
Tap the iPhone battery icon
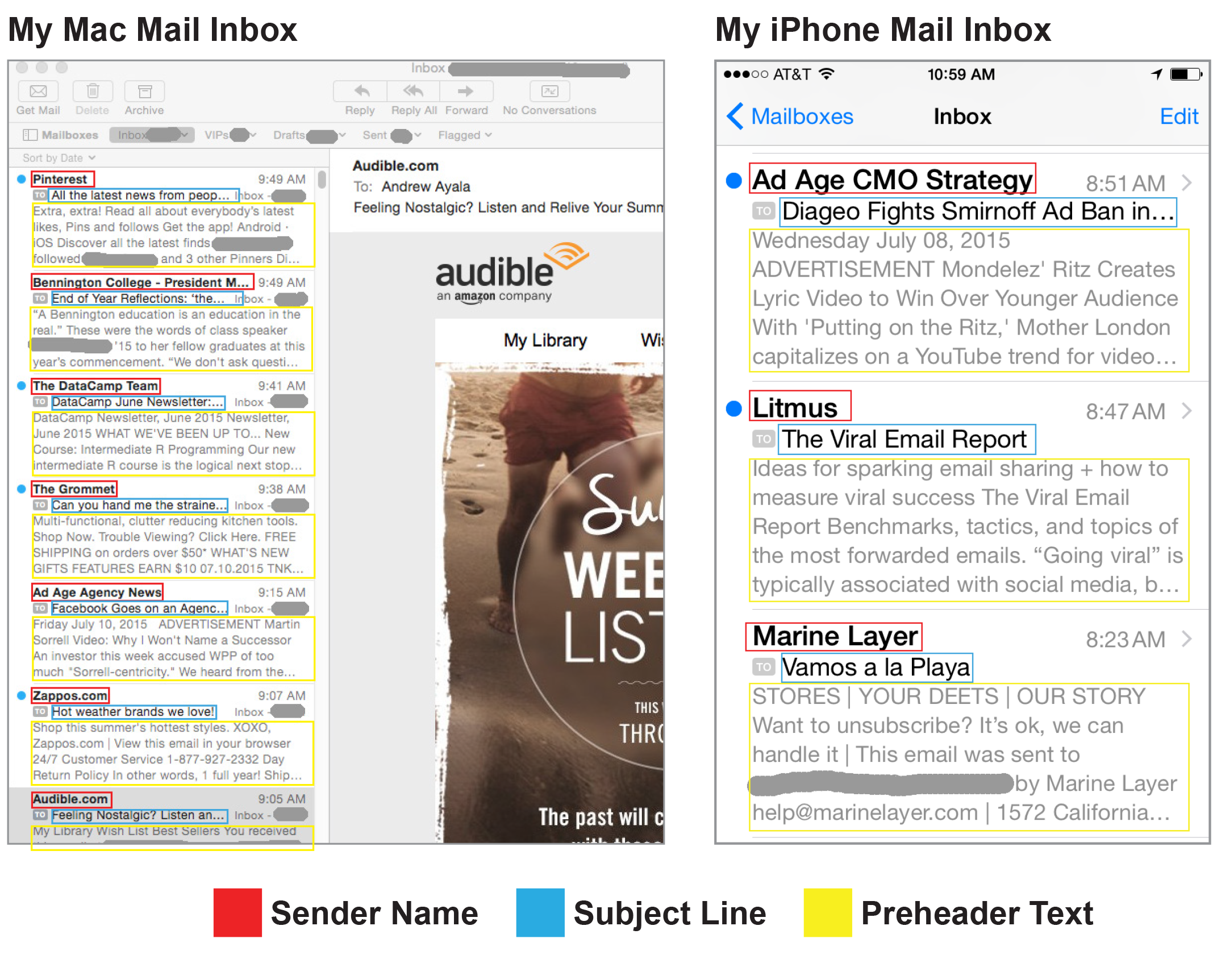[1186, 74]
